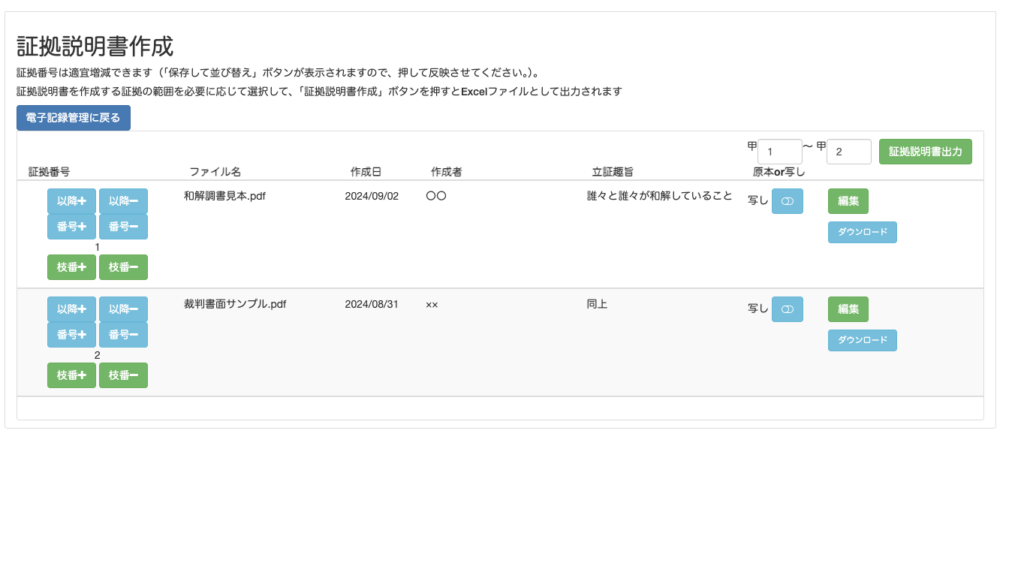Toggle 写し switch for 裁判書面サンプル.pdf

click(x=787, y=309)
